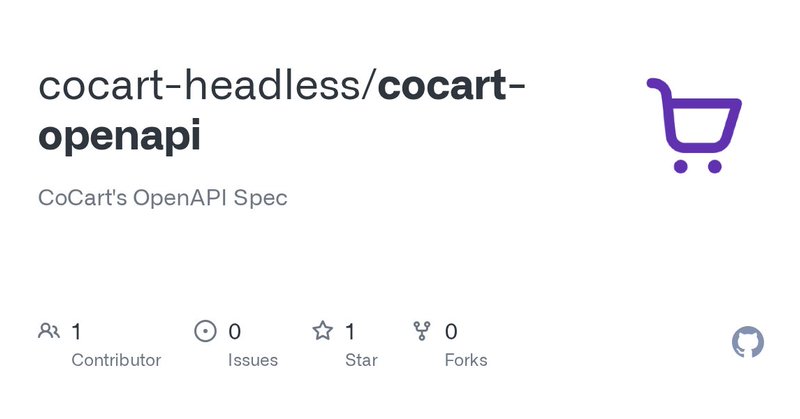Click the contributor count number 1

pos(77,331)
